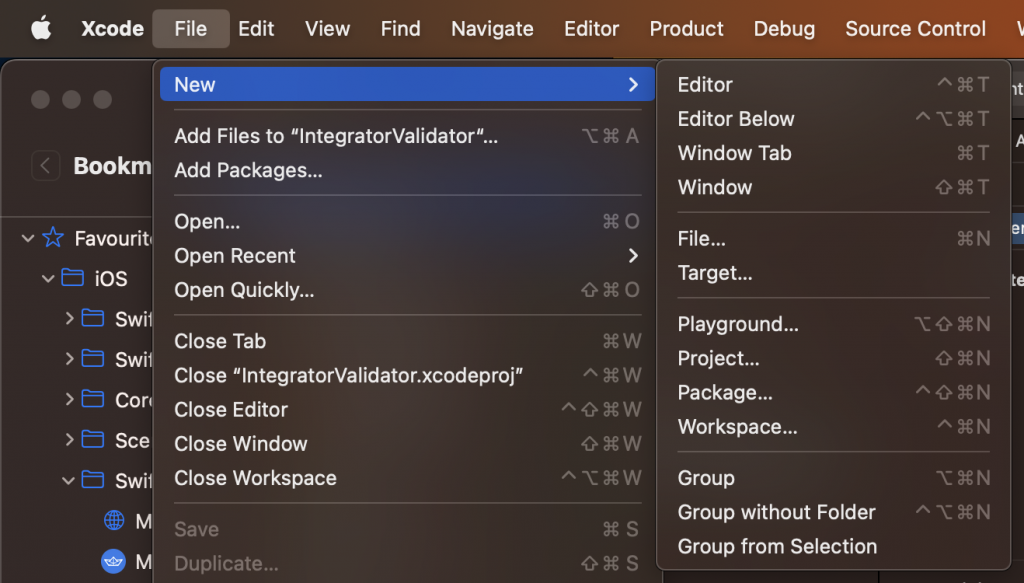Click the iOS folder icon
Viewport: 1024px width, 583px height.
(72, 277)
